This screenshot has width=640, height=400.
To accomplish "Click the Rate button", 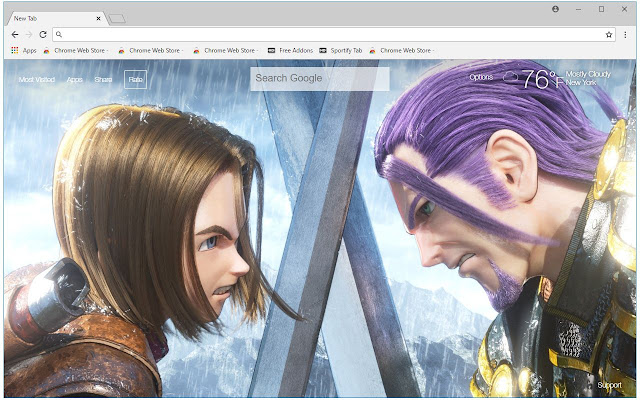I will 136,80.
